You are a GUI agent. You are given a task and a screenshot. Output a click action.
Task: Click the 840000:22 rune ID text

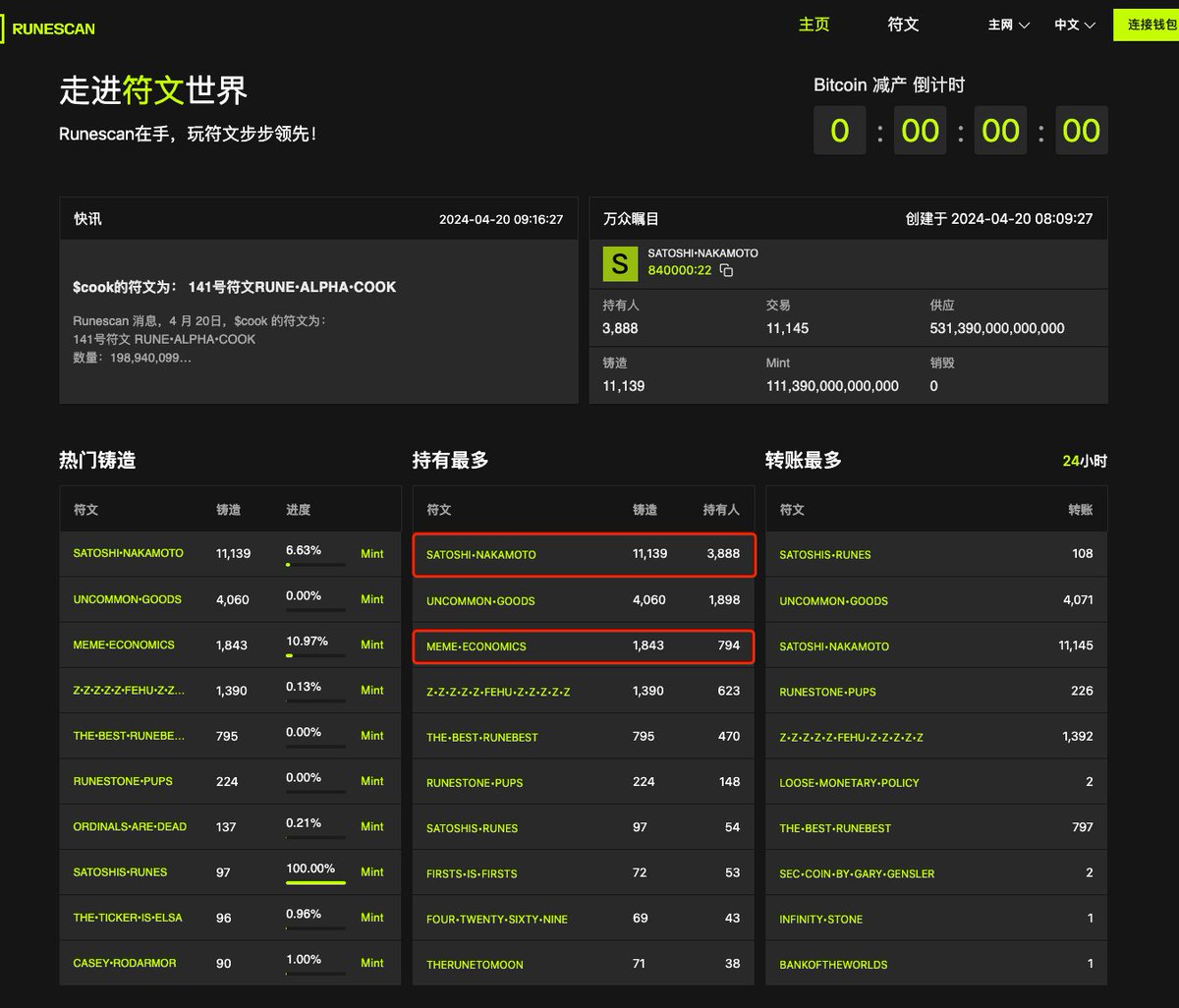pyautogui.click(x=680, y=270)
